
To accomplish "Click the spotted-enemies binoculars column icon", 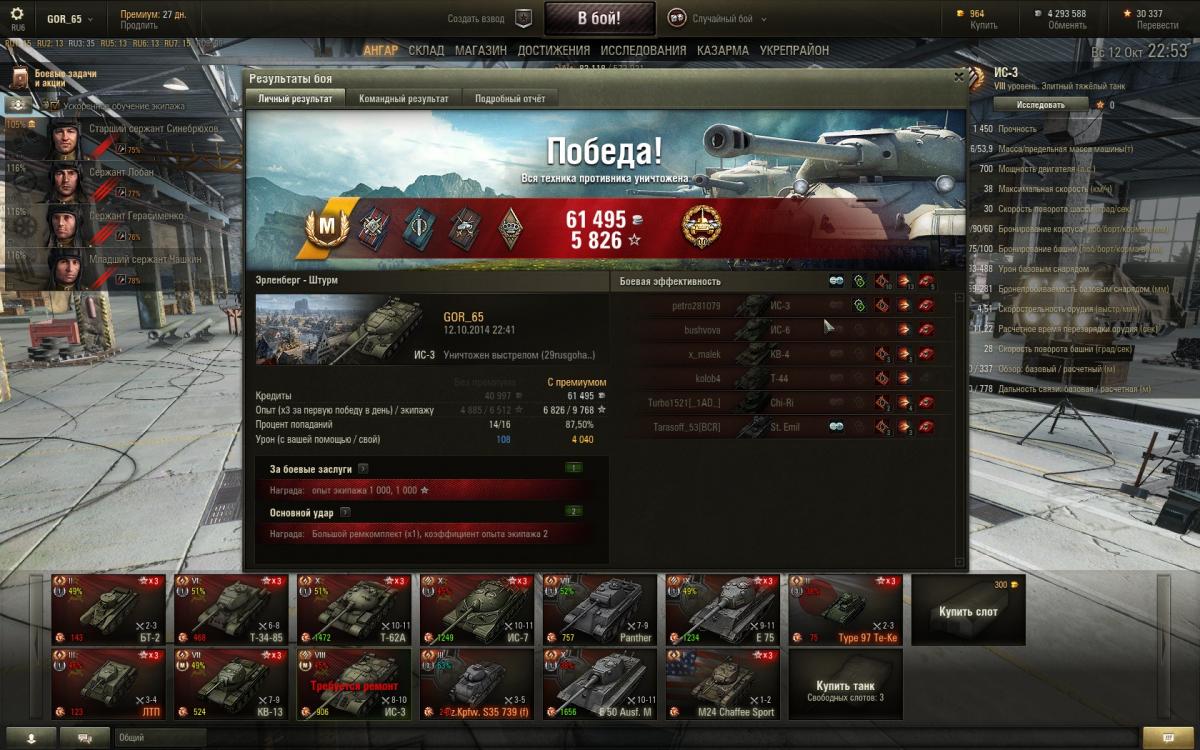I will [x=836, y=282].
